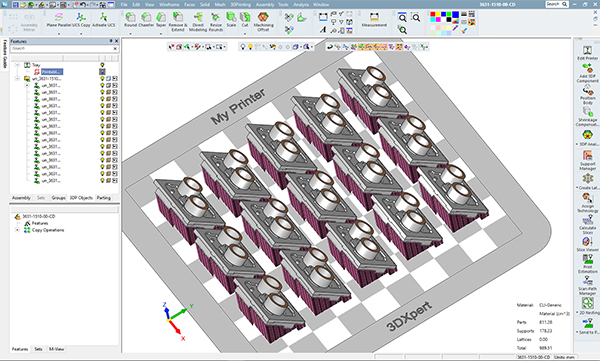
Task: Open the Slice Viewer
Action: [587, 244]
